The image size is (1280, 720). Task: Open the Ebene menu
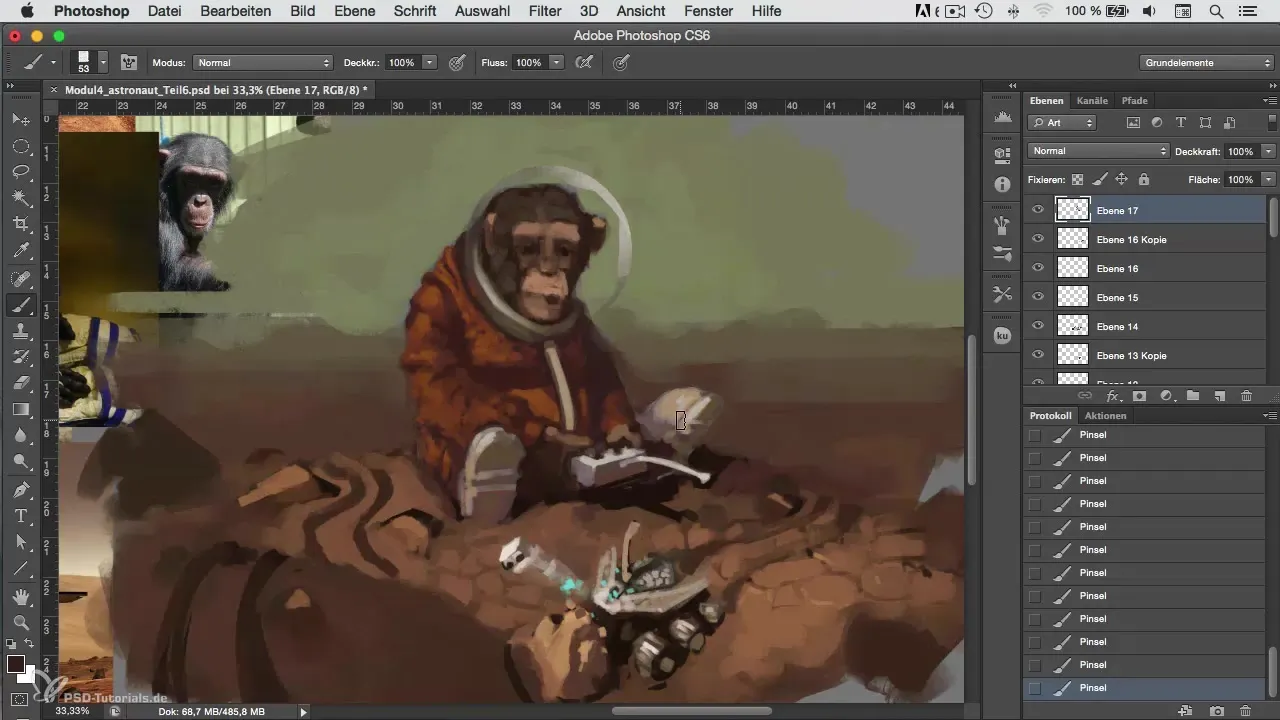pyautogui.click(x=353, y=11)
